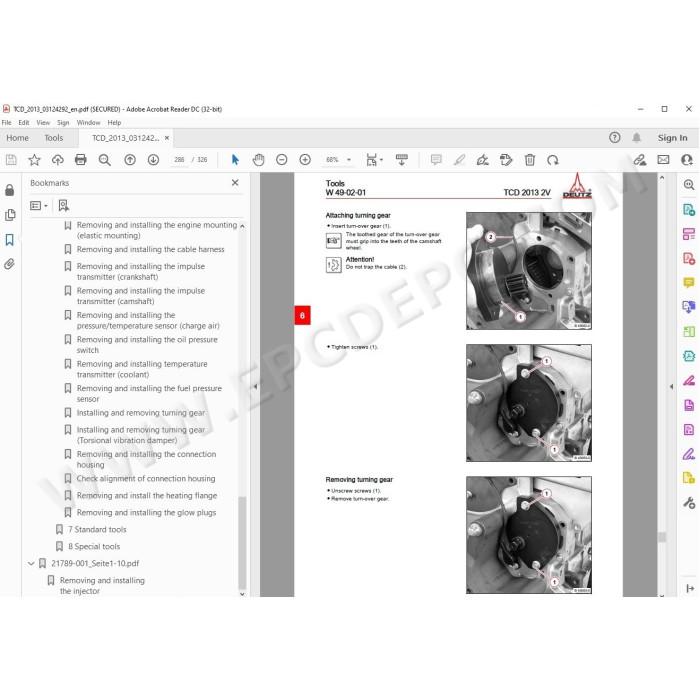
Task: Send file by email envelope icon
Action: tap(663, 160)
